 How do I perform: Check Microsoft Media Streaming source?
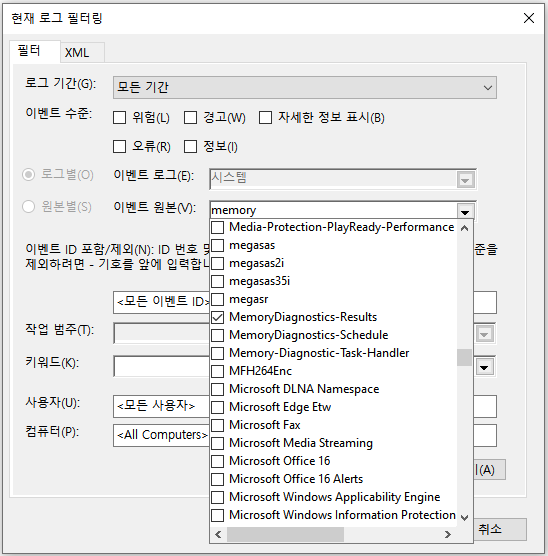click(x=217, y=443)
